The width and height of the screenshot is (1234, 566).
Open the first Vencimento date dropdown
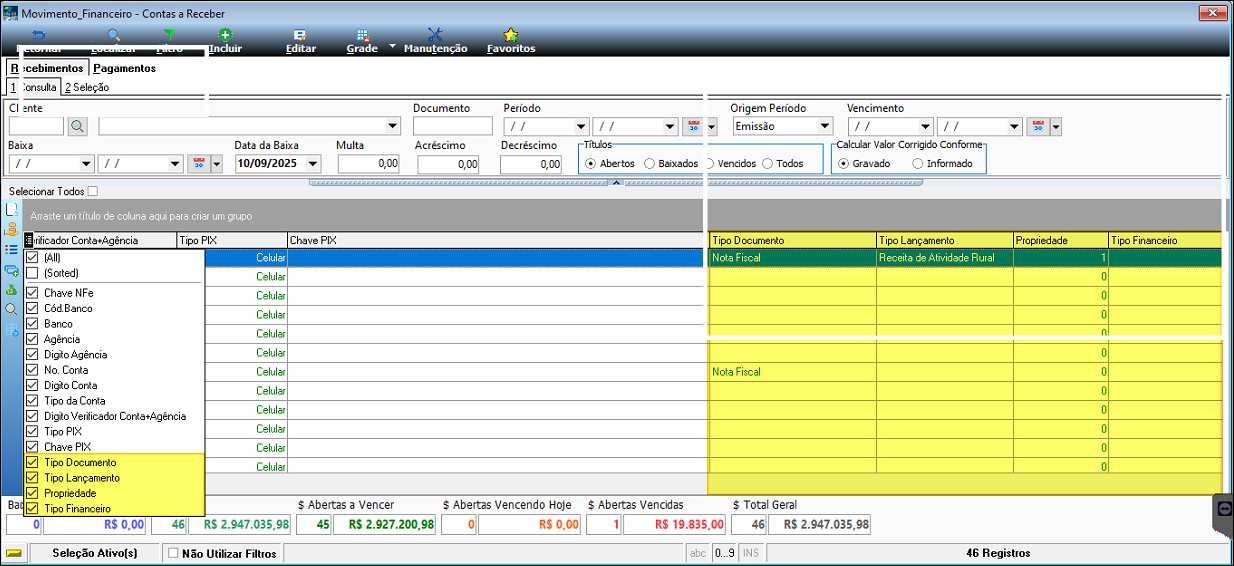tap(924, 126)
